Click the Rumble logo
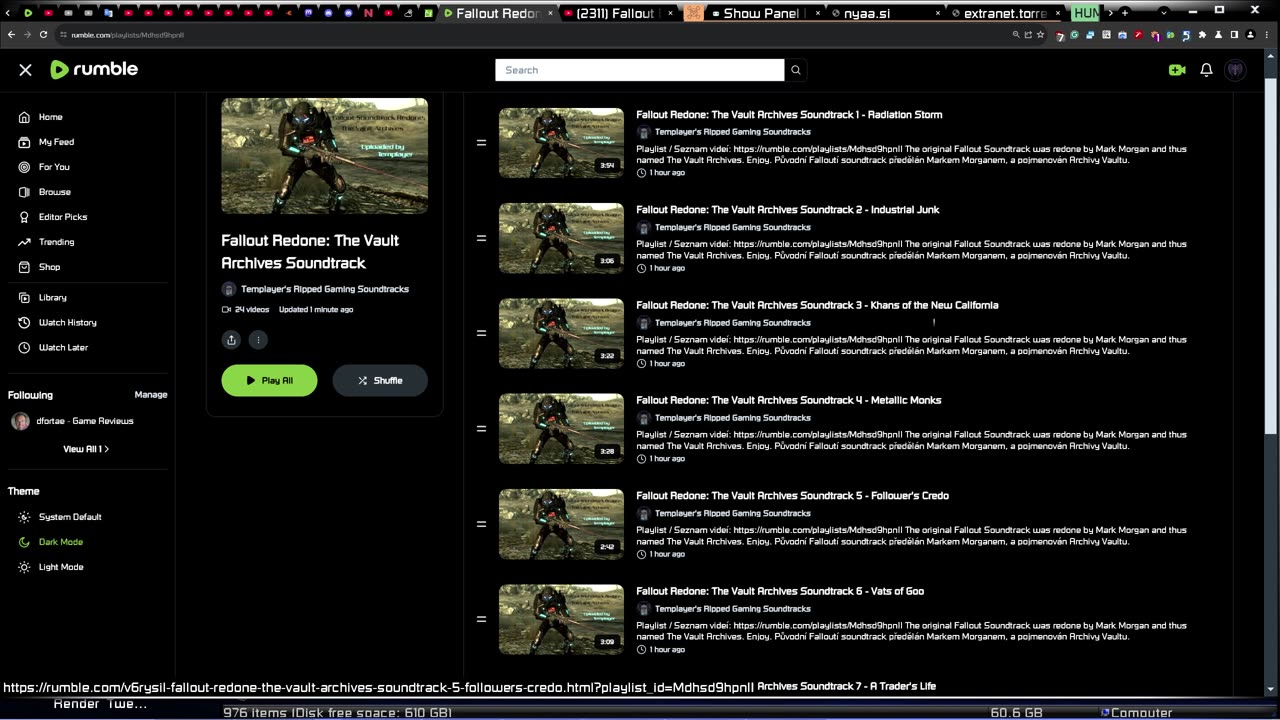The width and height of the screenshot is (1280, 720). point(94,69)
